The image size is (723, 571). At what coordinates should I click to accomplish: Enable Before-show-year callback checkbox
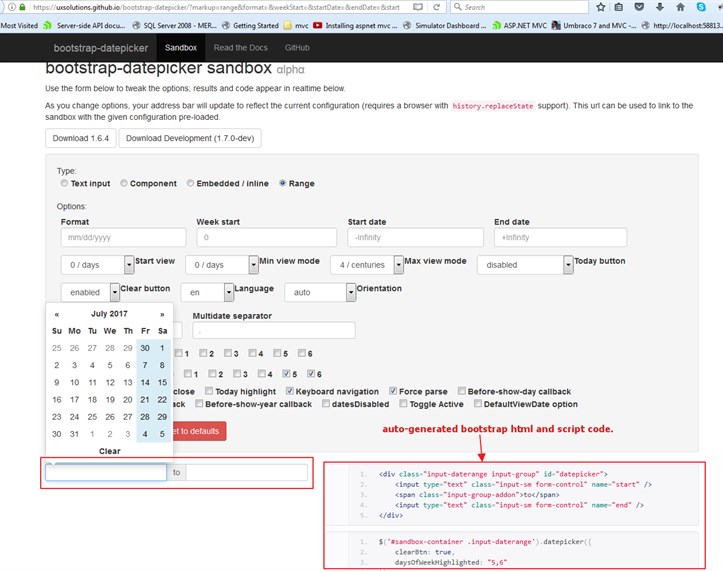pyautogui.click(x=199, y=404)
